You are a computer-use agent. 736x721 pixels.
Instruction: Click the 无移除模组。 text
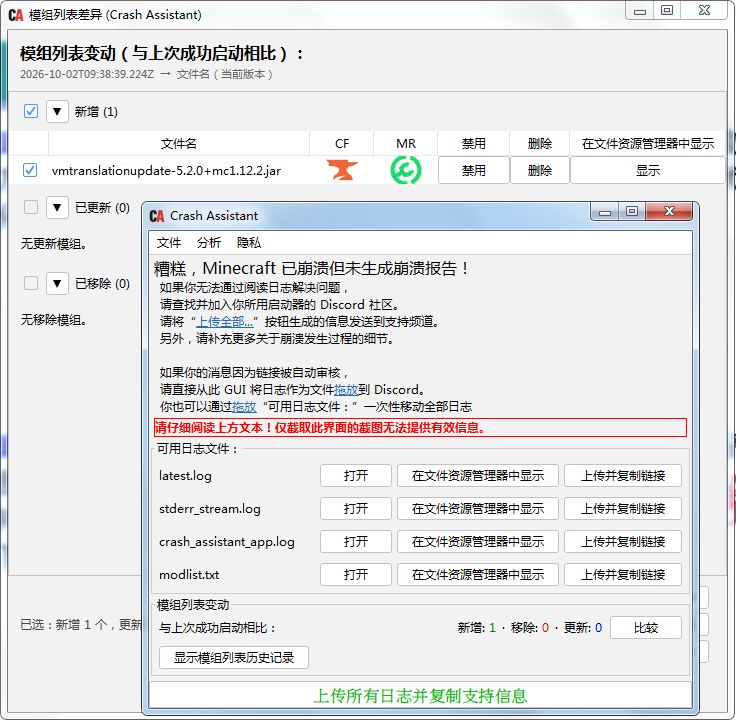click(54, 320)
